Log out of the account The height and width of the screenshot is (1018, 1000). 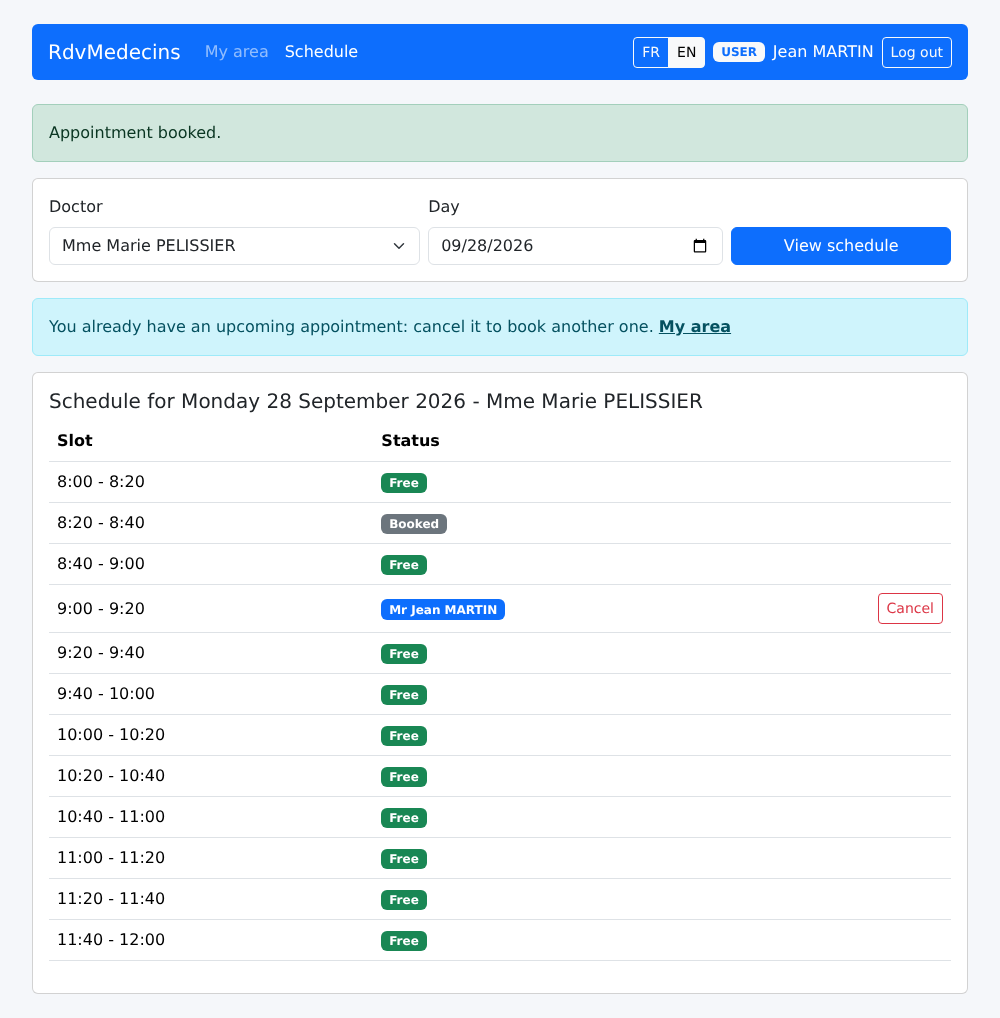point(917,52)
